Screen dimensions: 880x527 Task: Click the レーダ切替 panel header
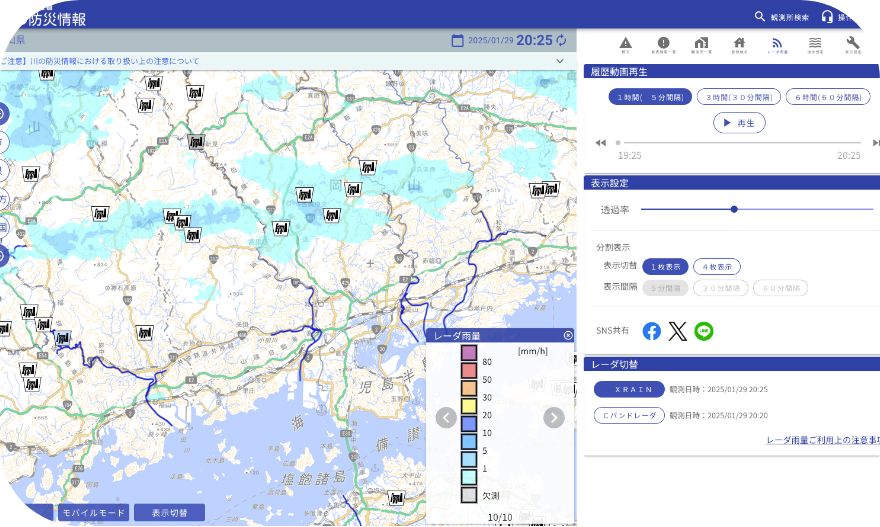(731, 364)
